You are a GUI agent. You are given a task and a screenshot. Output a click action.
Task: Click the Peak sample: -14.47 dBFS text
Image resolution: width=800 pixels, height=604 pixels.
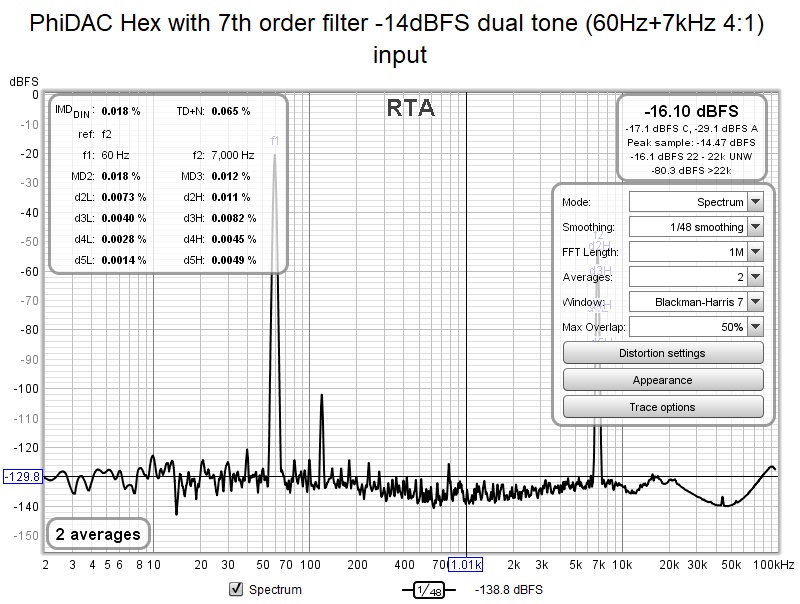(x=691, y=142)
